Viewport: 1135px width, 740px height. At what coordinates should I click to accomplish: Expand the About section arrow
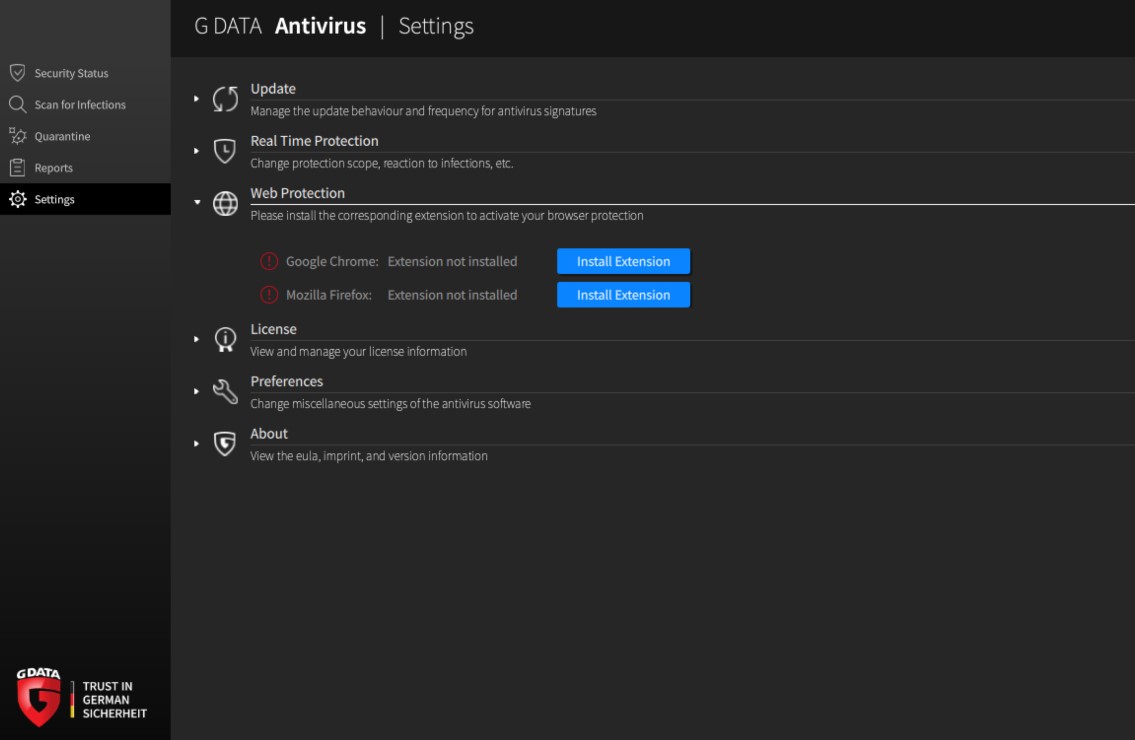click(x=196, y=443)
